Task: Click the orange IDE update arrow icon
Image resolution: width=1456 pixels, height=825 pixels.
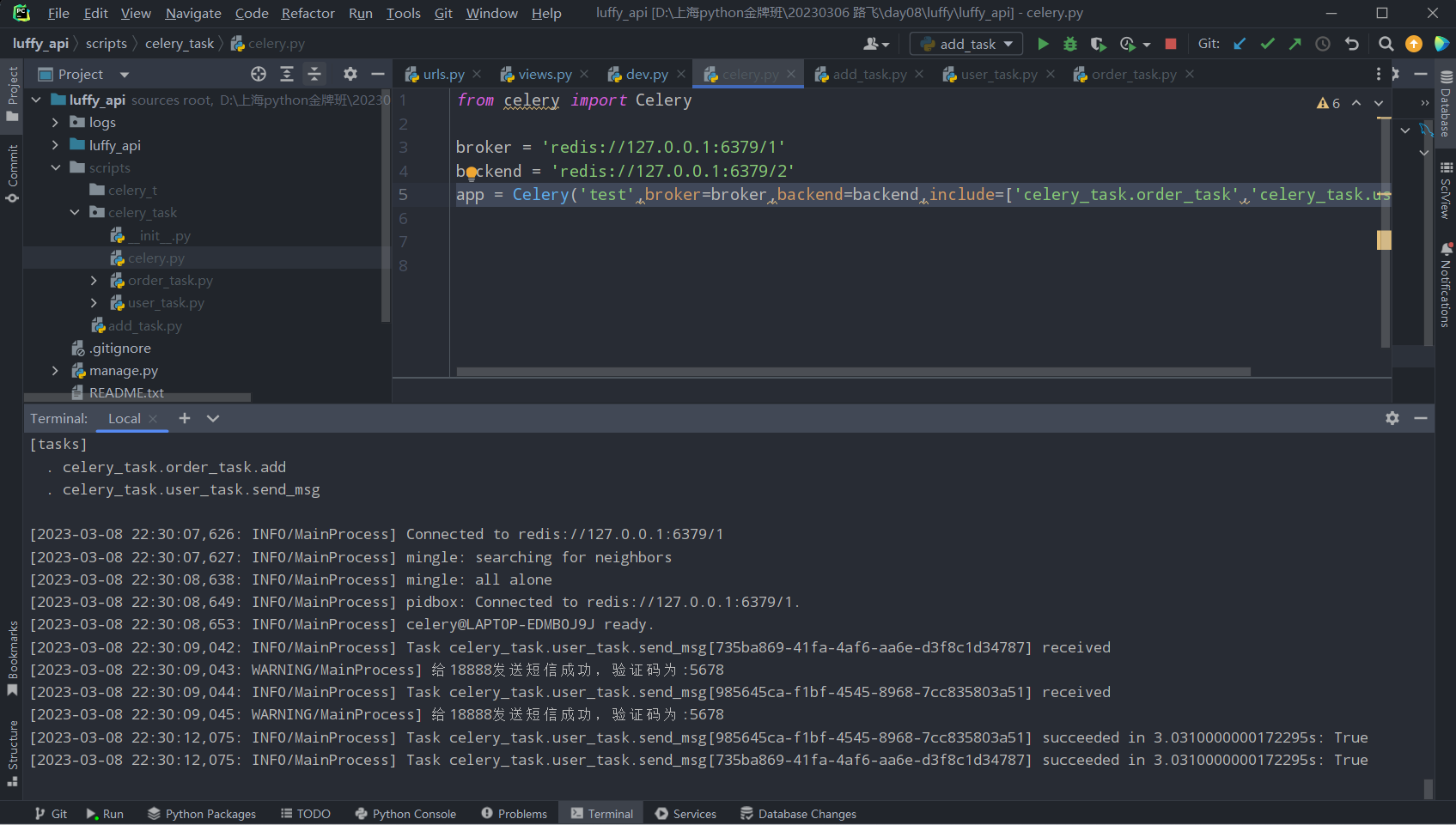Action: [x=1414, y=44]
